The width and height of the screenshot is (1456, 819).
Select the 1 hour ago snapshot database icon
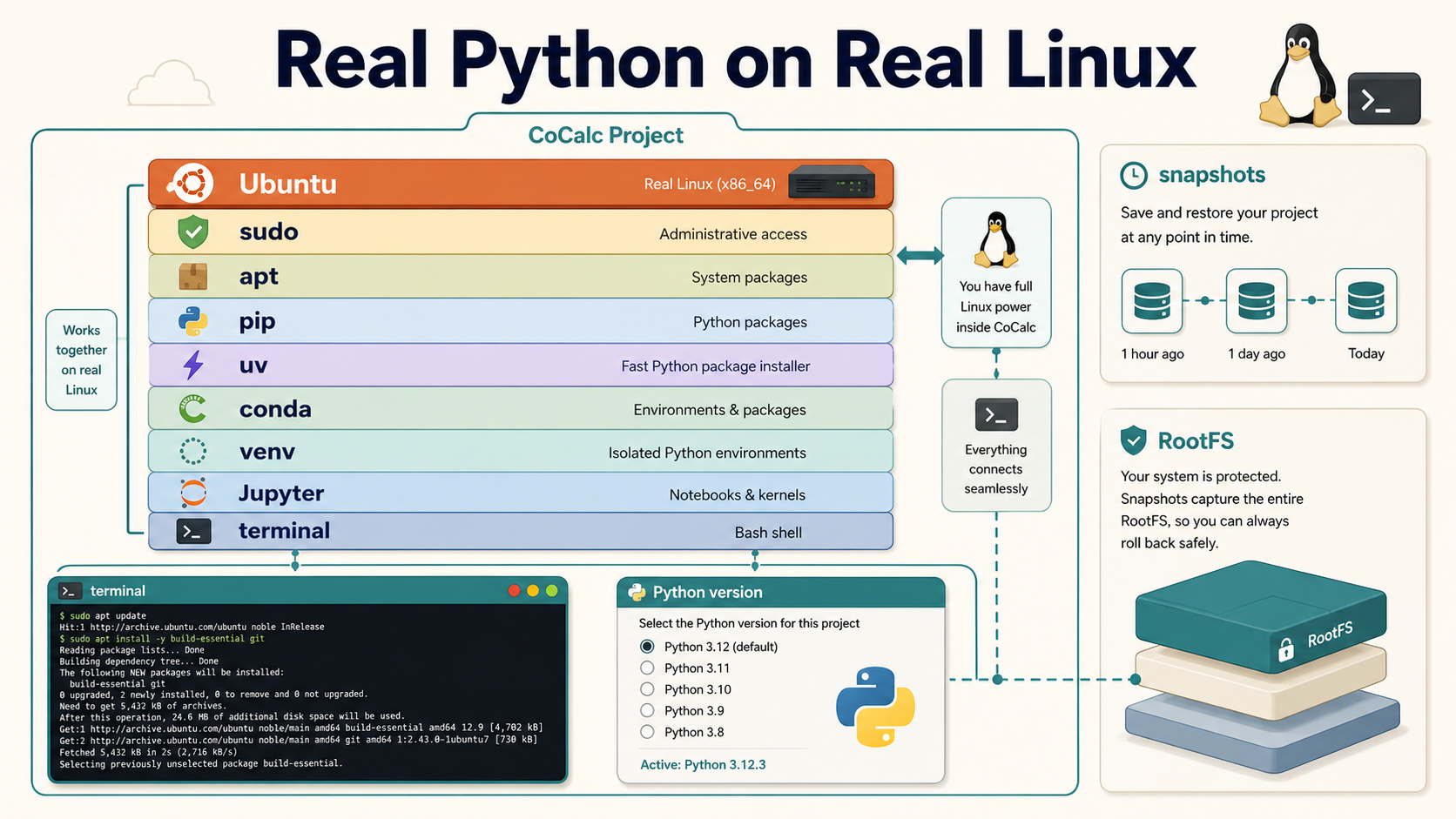[x=1152, y=301]
